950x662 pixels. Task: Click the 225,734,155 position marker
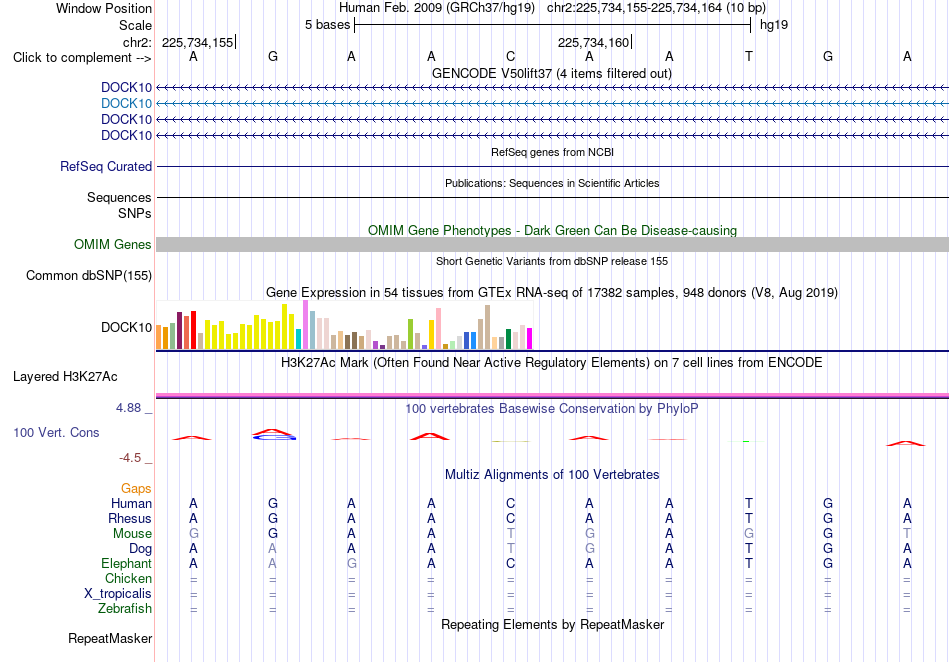(199, 42)
